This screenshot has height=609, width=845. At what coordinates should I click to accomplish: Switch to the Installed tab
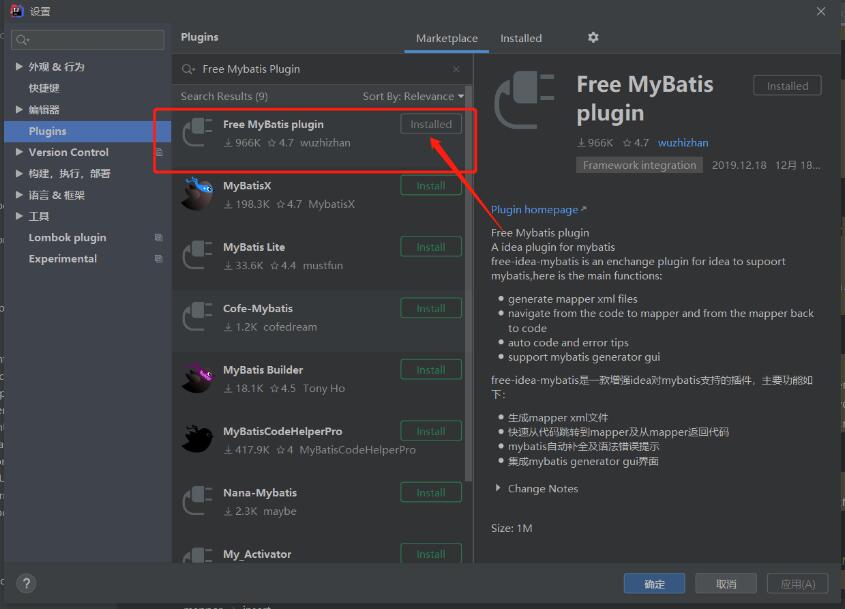[x=521, y=38]
